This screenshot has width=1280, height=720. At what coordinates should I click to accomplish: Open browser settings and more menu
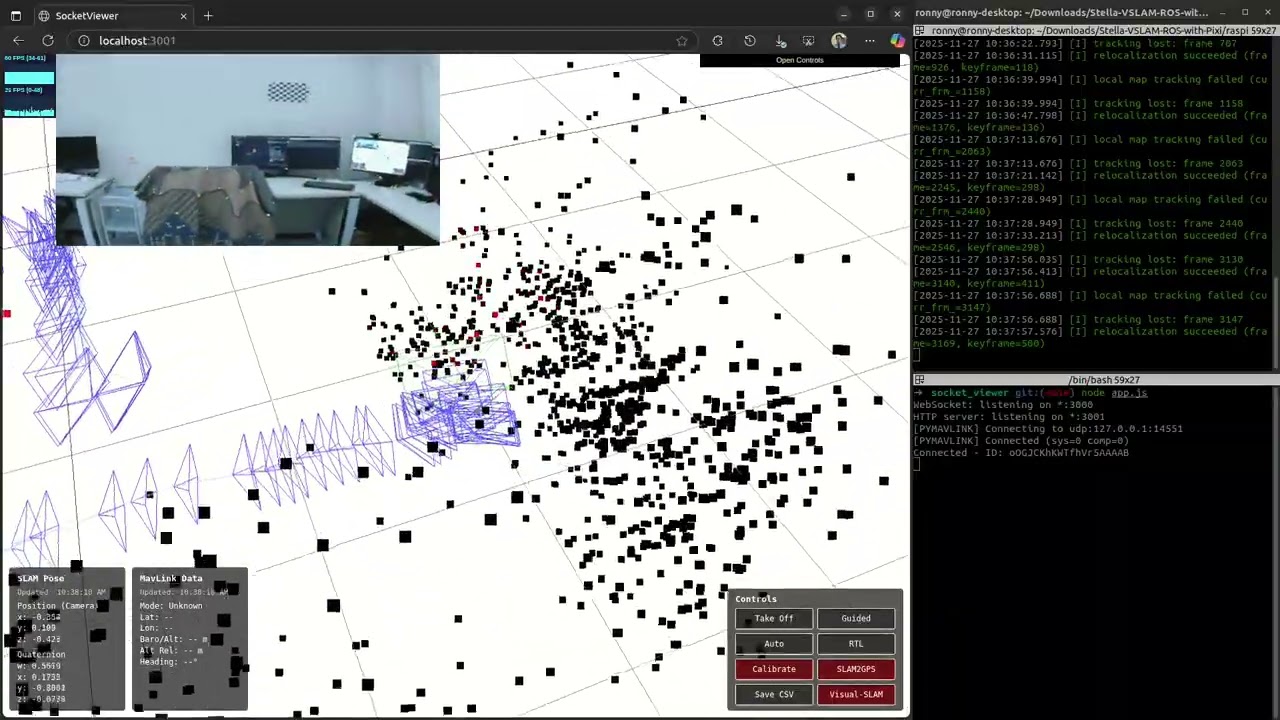(869, 41)
